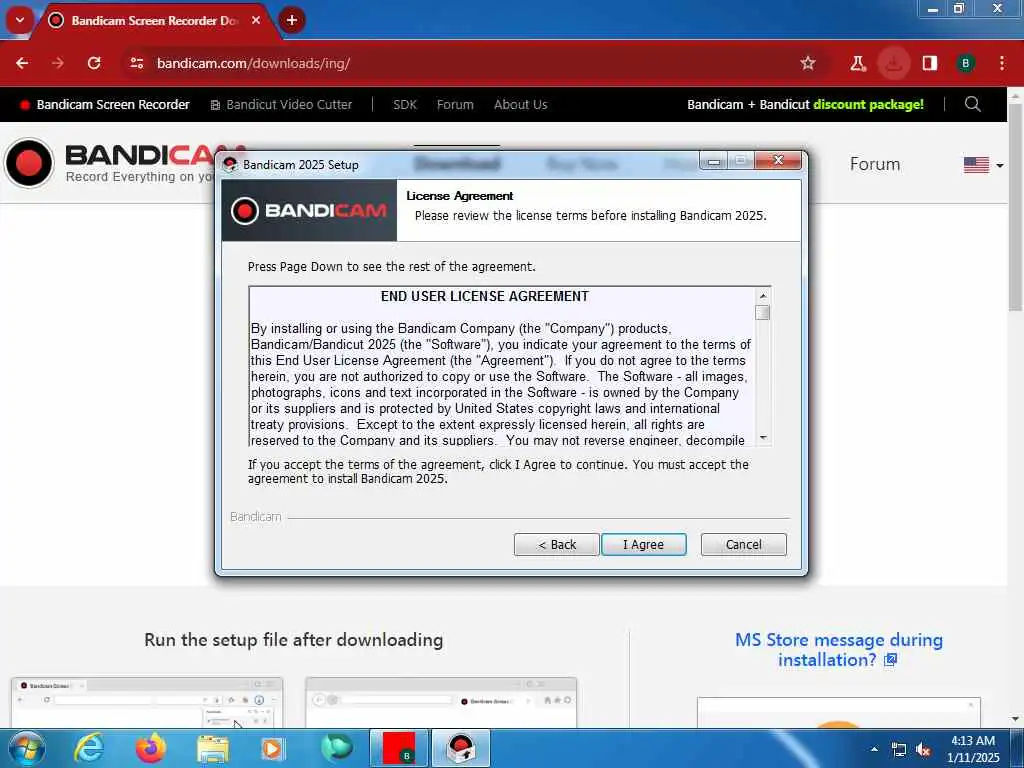Click the network tray icon

[x=899, y=750]
